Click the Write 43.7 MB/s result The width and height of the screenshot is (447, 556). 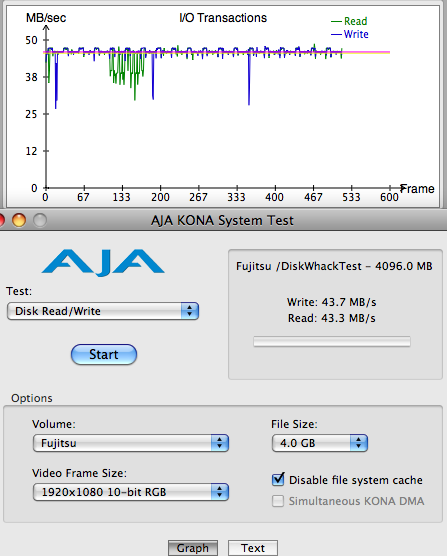point(331,302)
